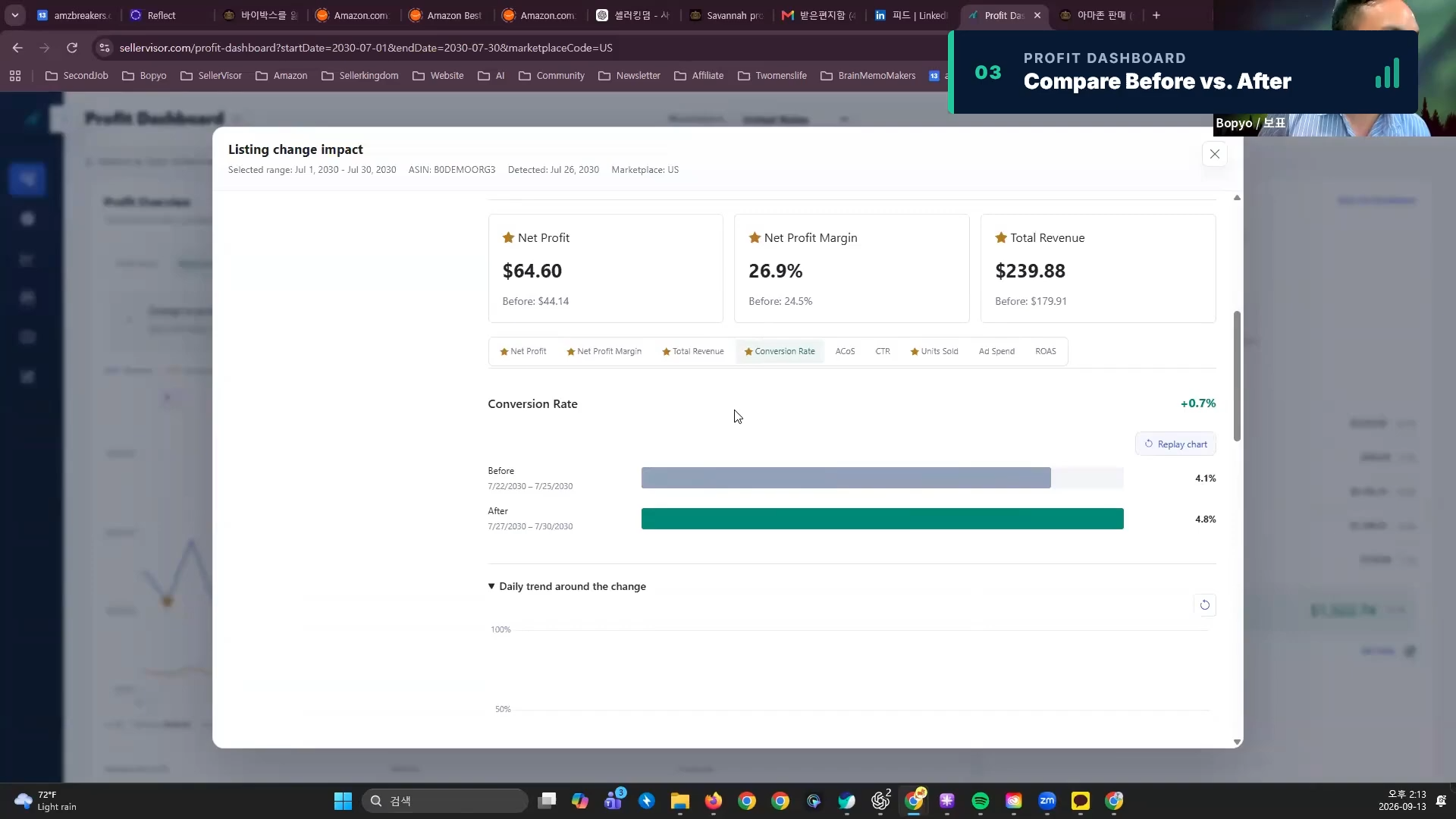
Task: Click the green After conversion rate bar
Action: [x=882, y=519]
